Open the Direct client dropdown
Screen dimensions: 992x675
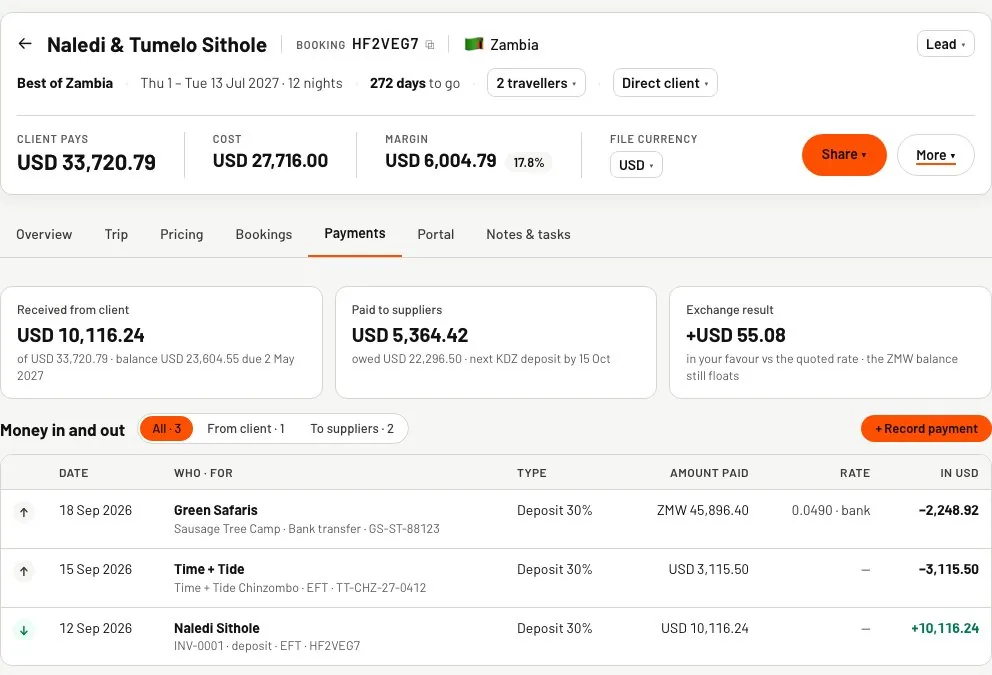pyautogui.click(x=665, y=83)
